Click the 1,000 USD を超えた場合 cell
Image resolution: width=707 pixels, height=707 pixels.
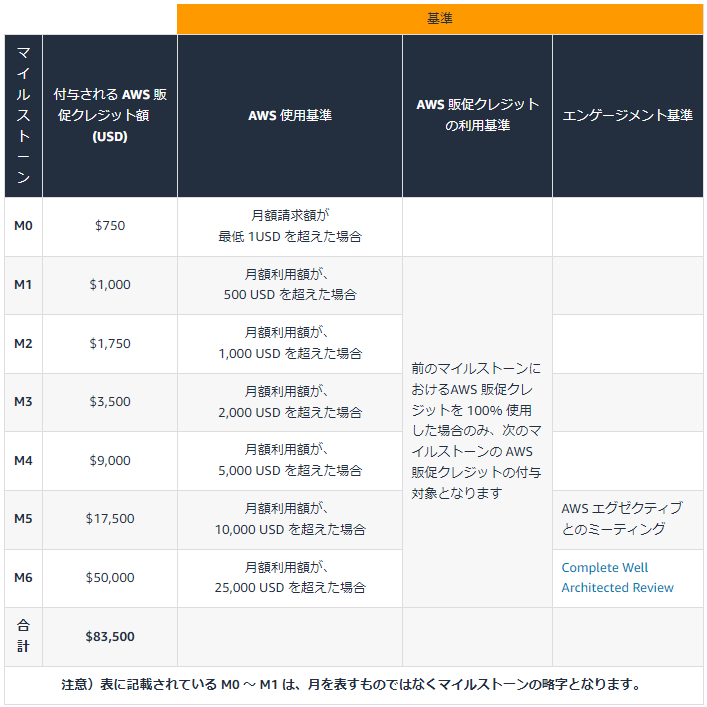(x=290, y=344)
